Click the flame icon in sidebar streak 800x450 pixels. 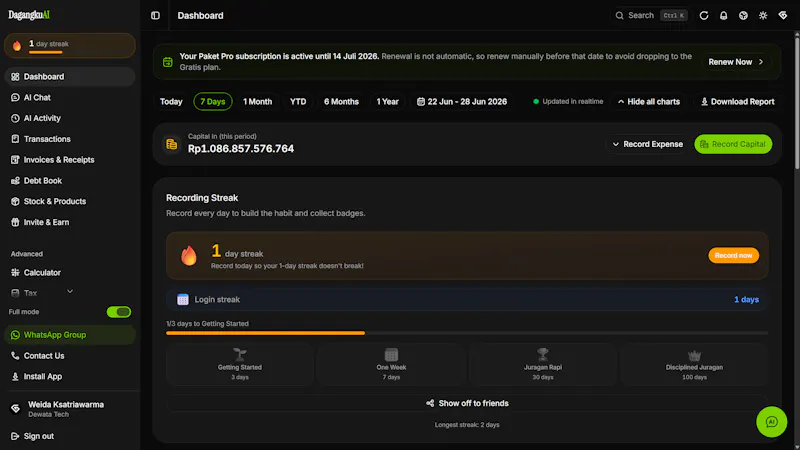tap(17, 46)
